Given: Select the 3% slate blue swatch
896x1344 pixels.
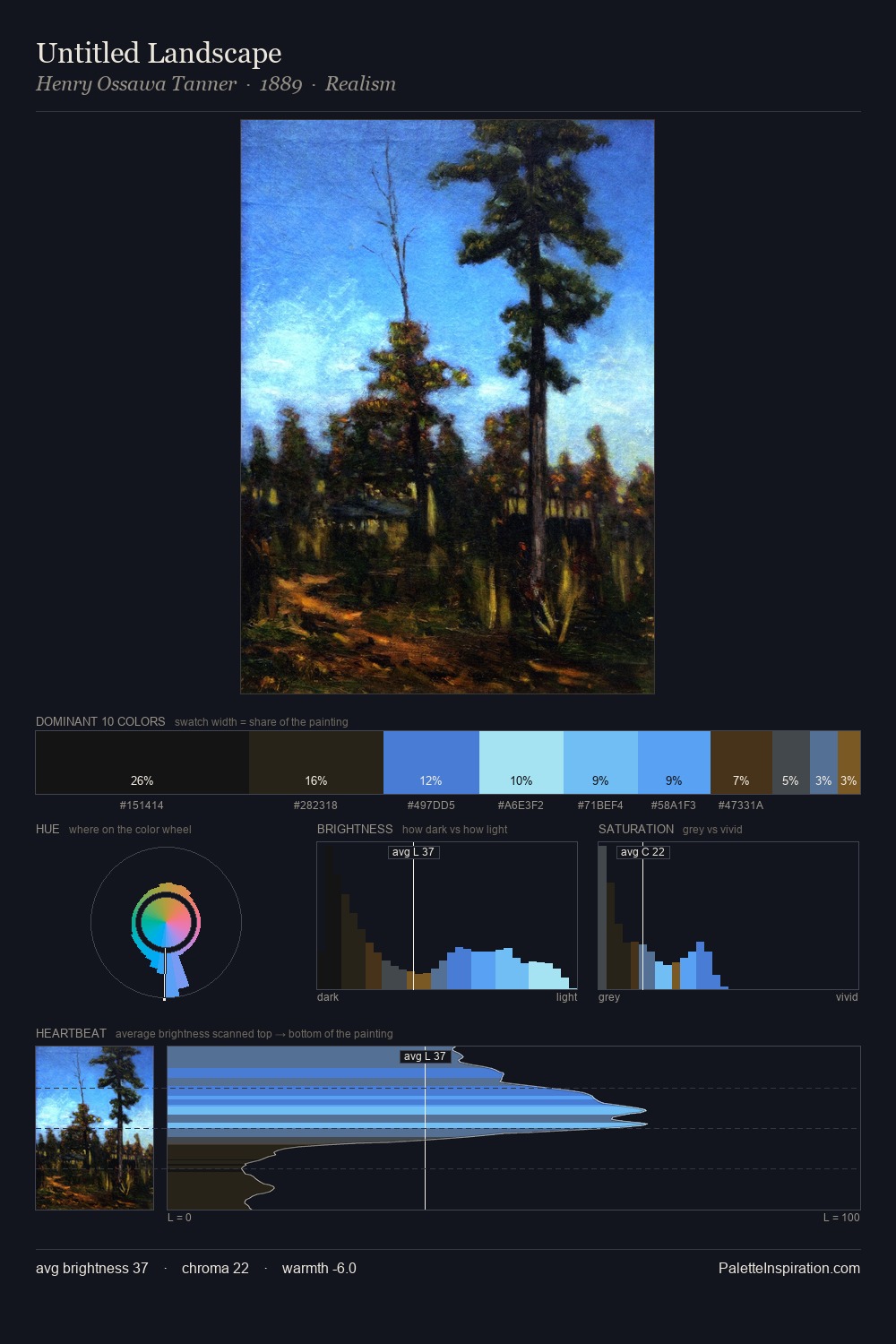Looking at the screenshot, I should (823, 762).
